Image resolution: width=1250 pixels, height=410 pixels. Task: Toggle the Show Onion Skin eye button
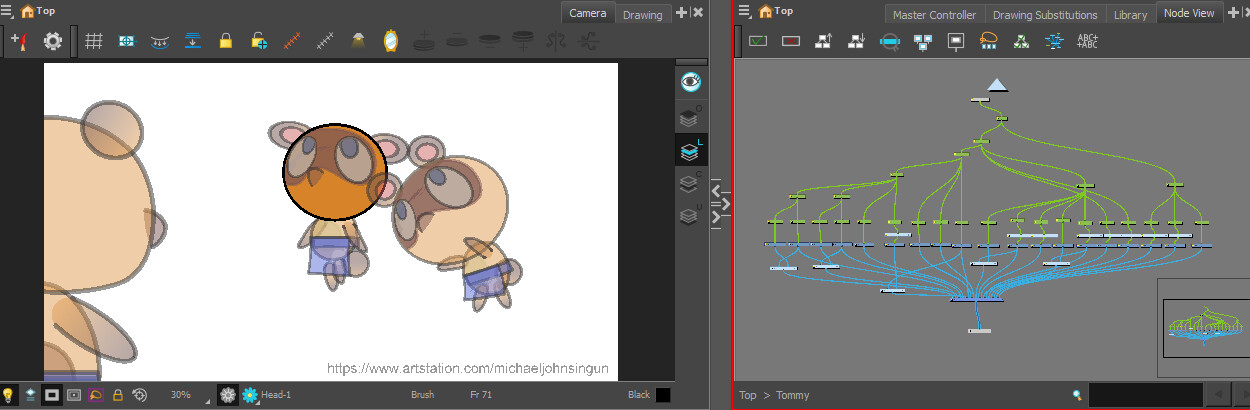click(690, 82)
